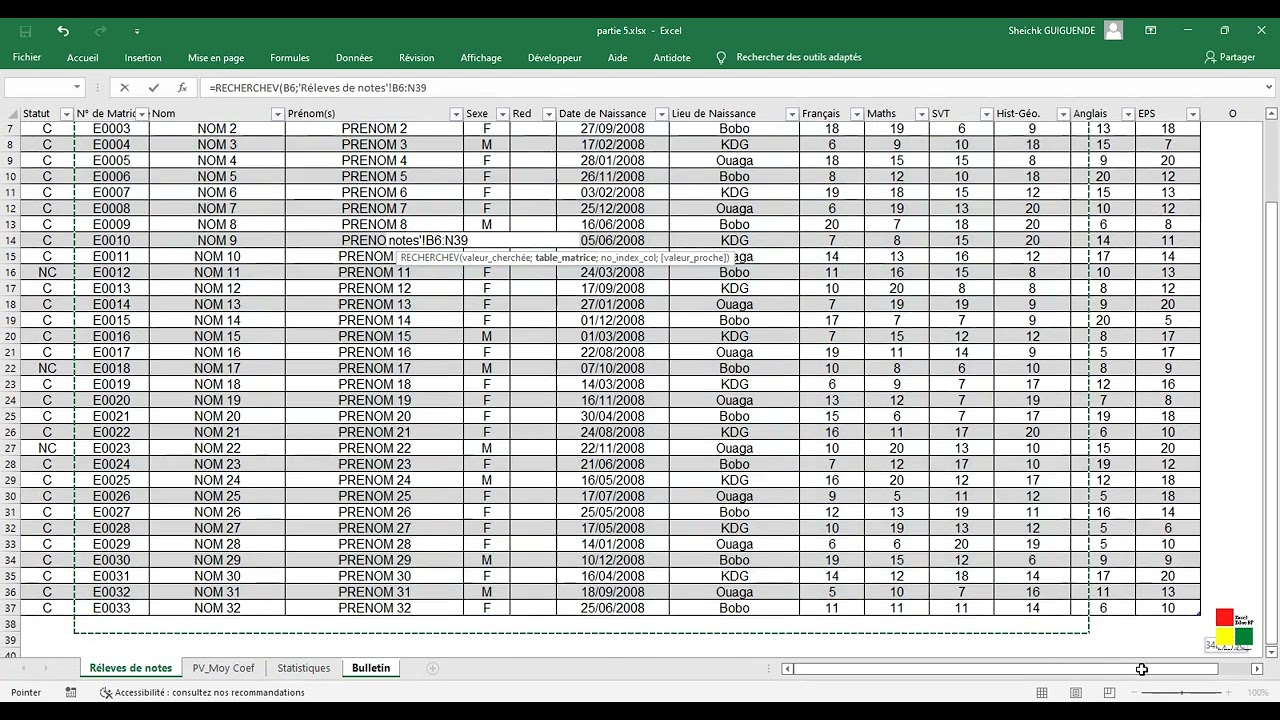Open the Date de Naissance filter dropdown
This screenshot has width=1280, height=720.
pos(661,114)
